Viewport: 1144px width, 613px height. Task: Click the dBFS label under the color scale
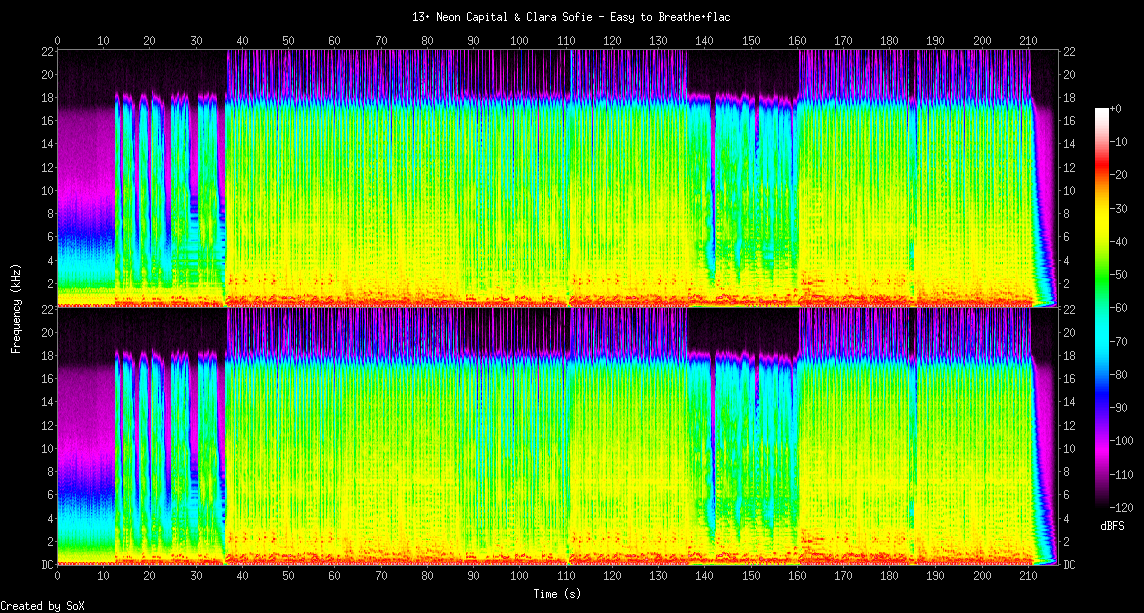click(x=1113, y=525)
